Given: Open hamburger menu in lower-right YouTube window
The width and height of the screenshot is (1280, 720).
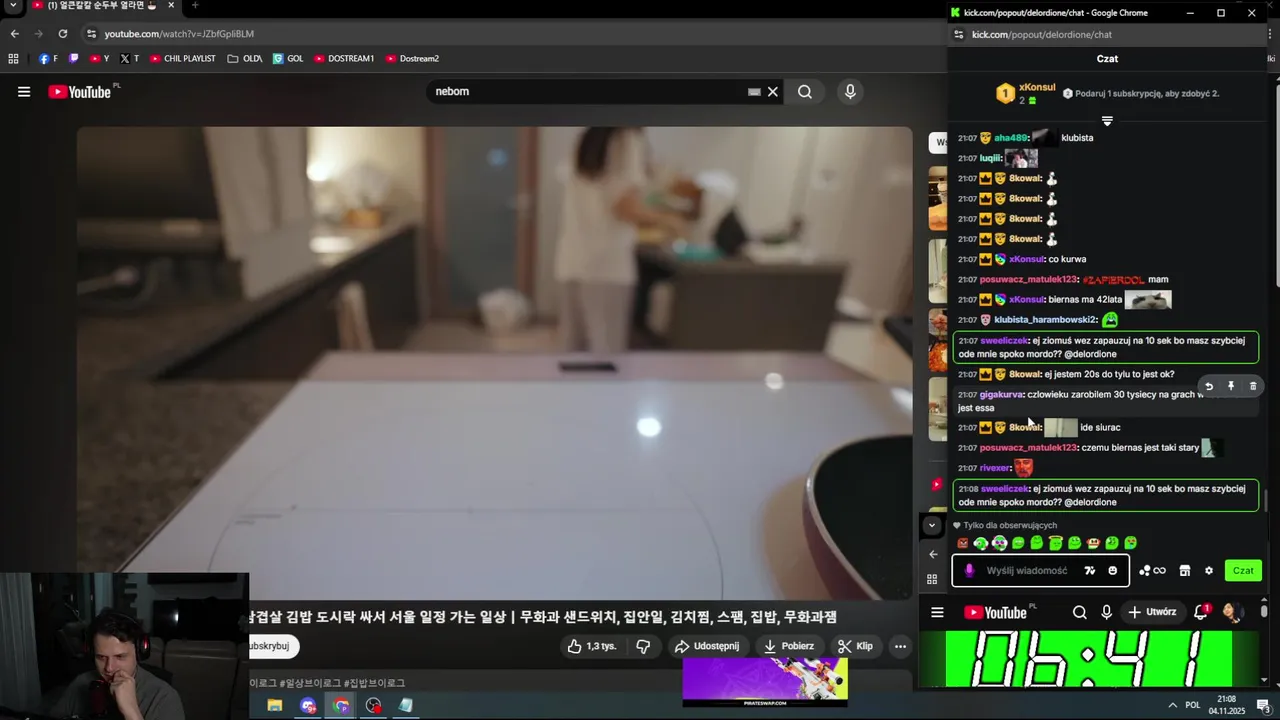Looking at the screenshot, I should (937, 612).
